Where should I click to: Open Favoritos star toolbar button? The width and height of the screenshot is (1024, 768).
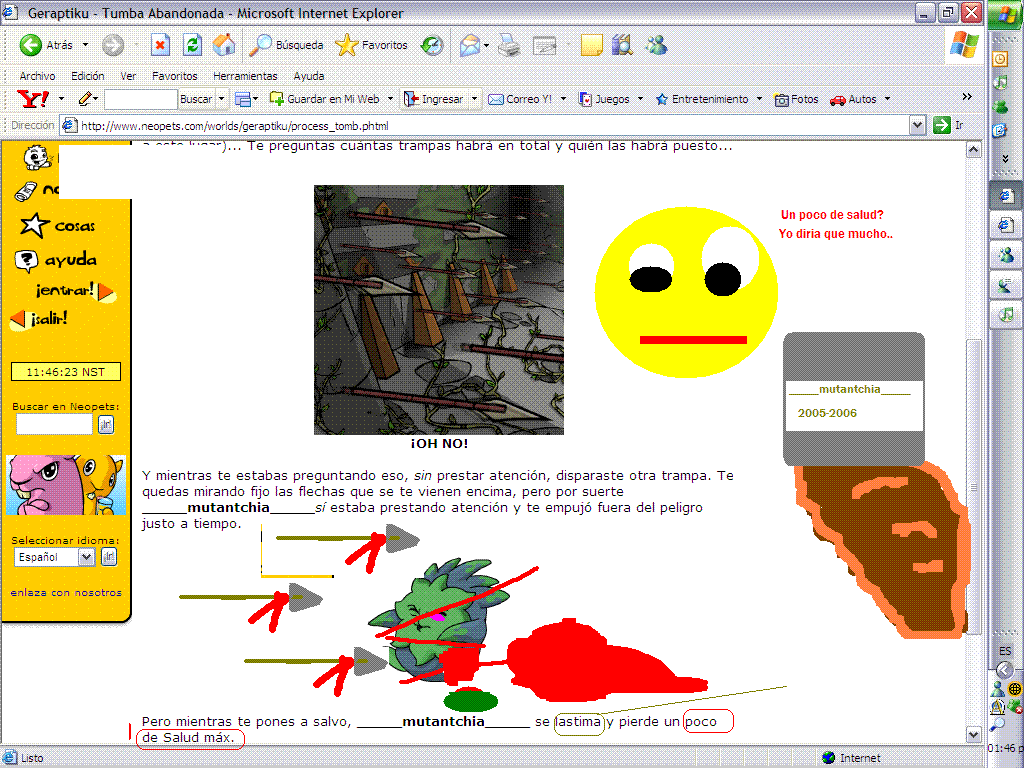pos(371,45)
